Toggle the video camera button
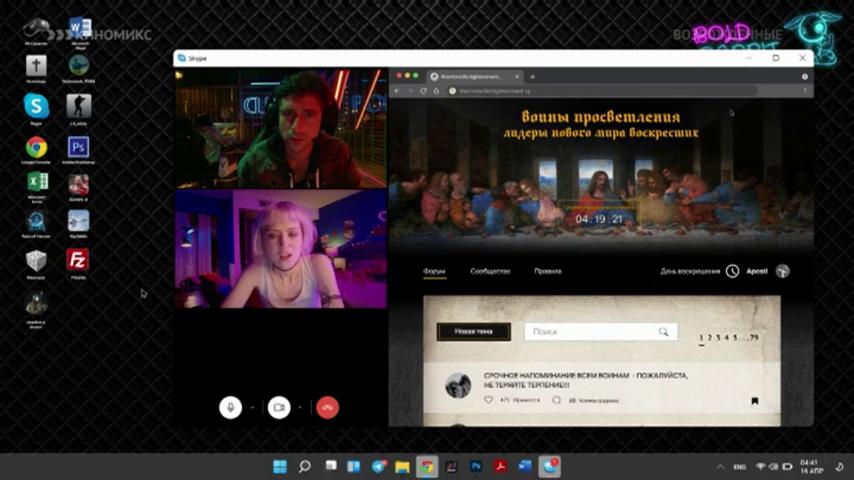Viewport: 854px width, 480px height. point(279,408)
